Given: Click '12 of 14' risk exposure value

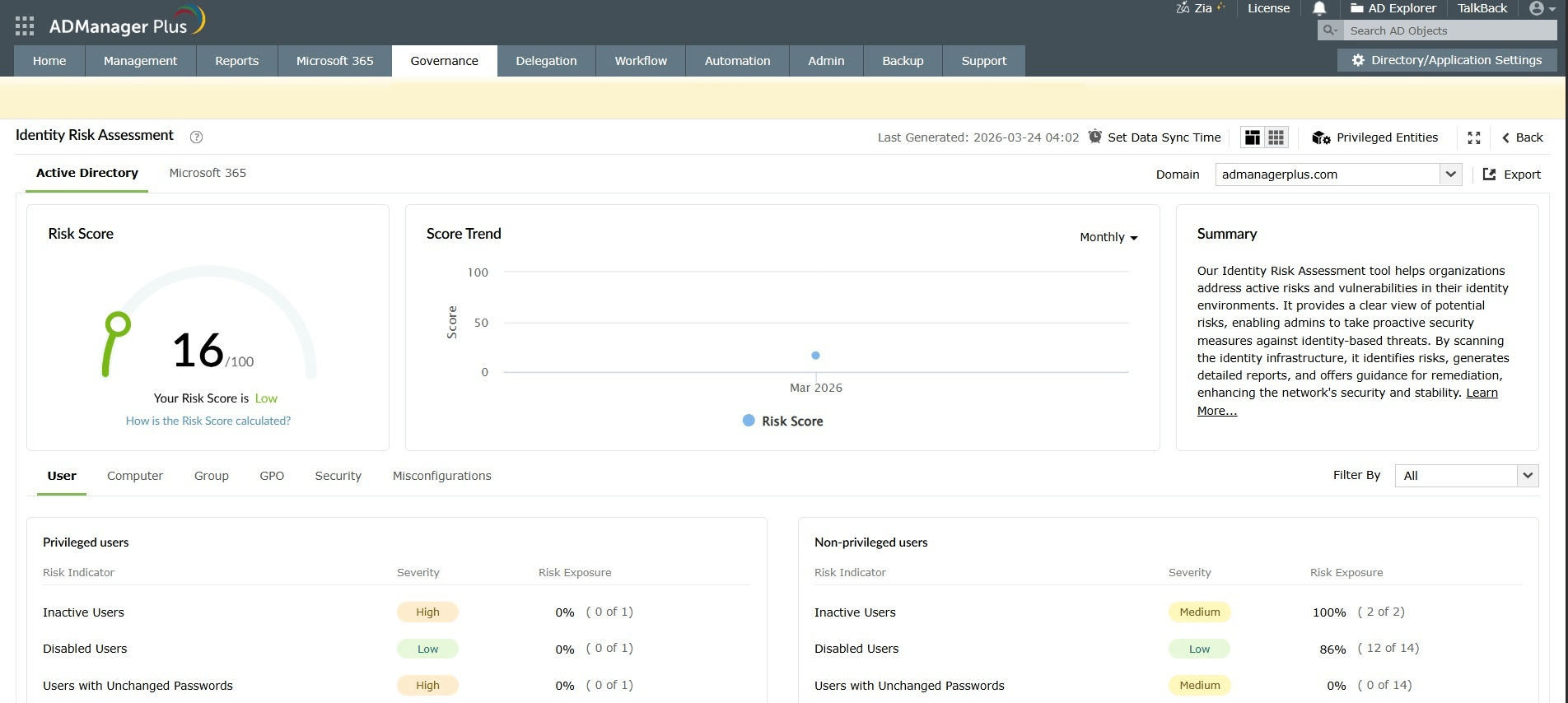Looking at the screenshot, I should (1388, 648).
